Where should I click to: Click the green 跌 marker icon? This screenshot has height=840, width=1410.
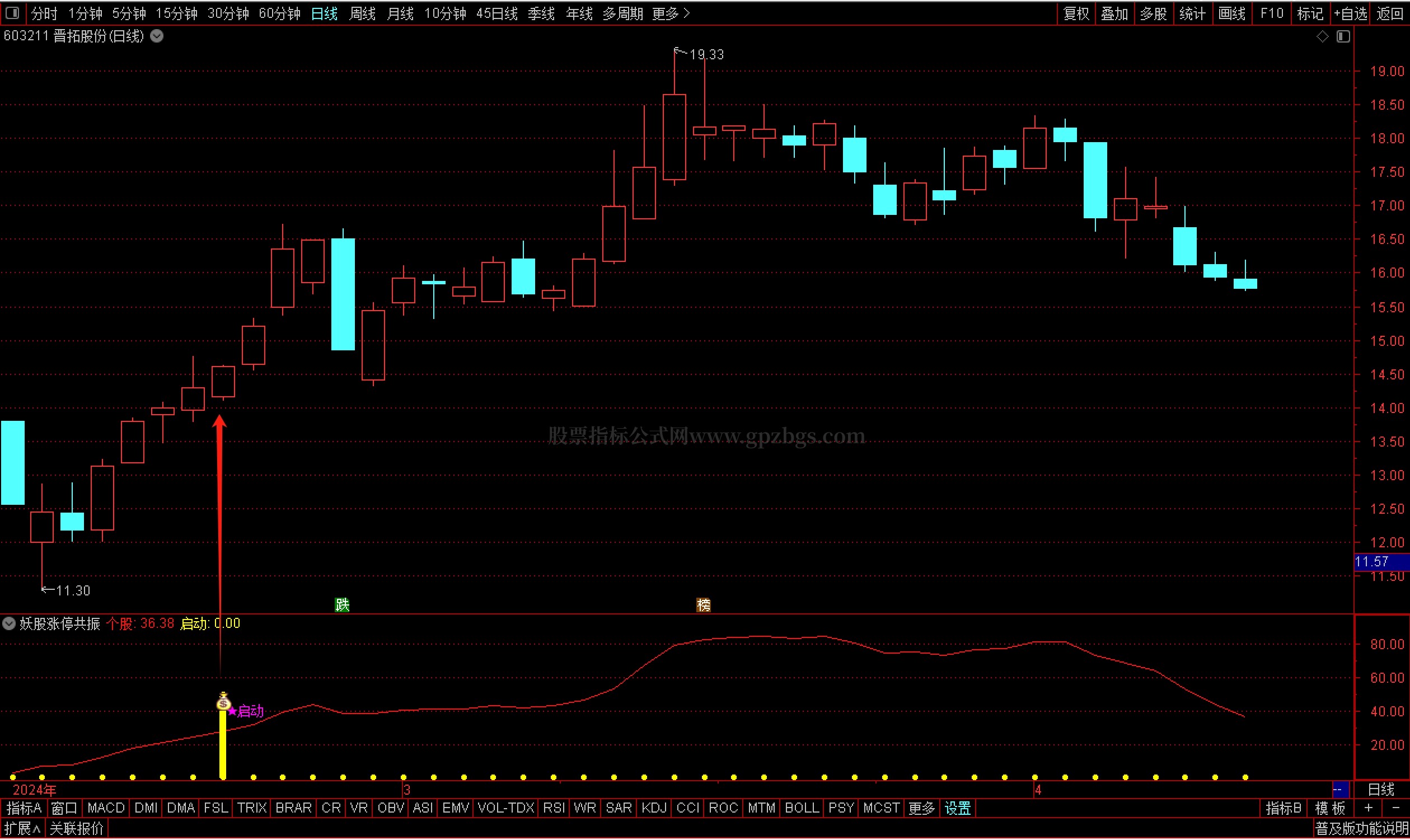(343, 605)
